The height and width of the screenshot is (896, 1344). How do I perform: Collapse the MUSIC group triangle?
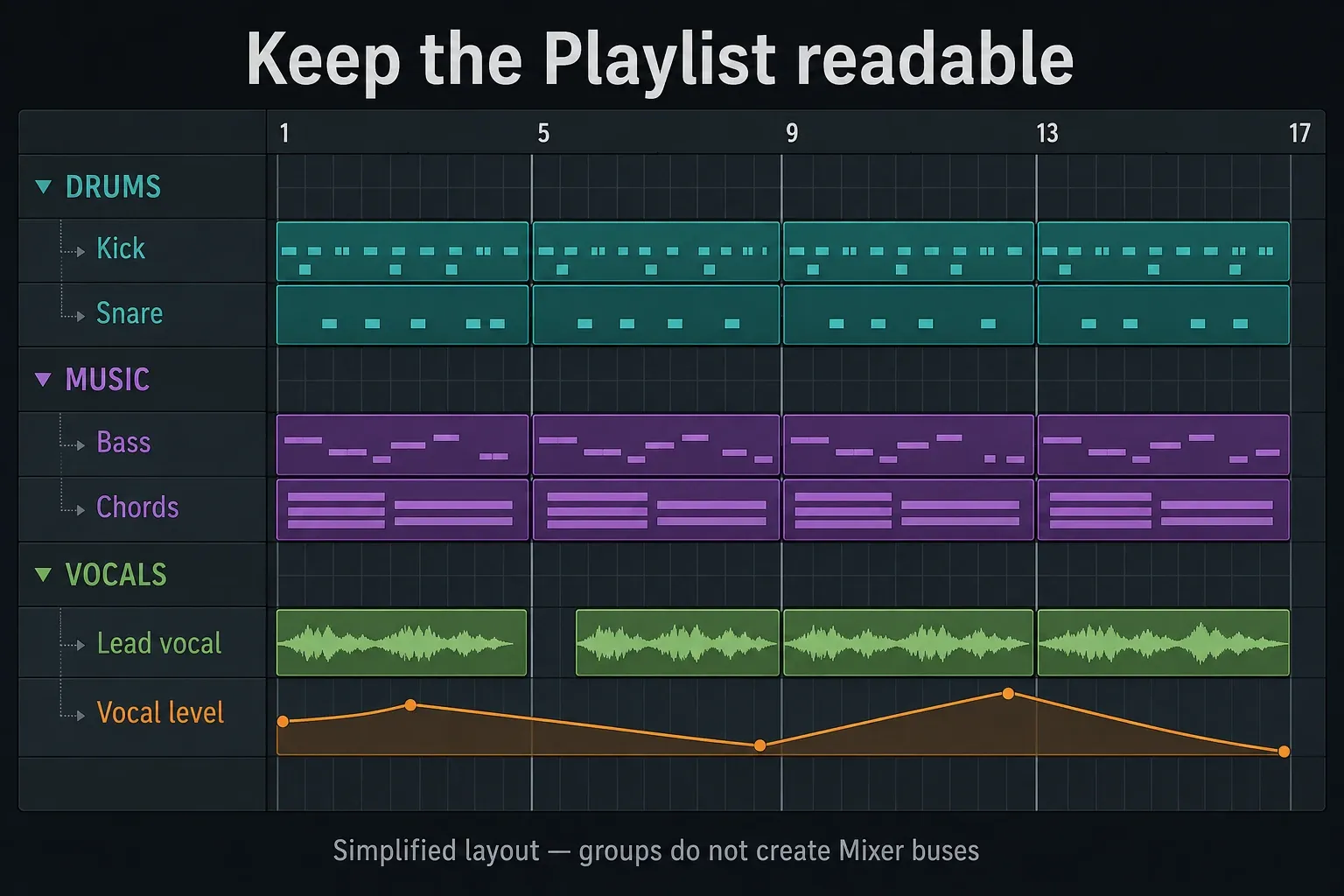pos(43,379)
